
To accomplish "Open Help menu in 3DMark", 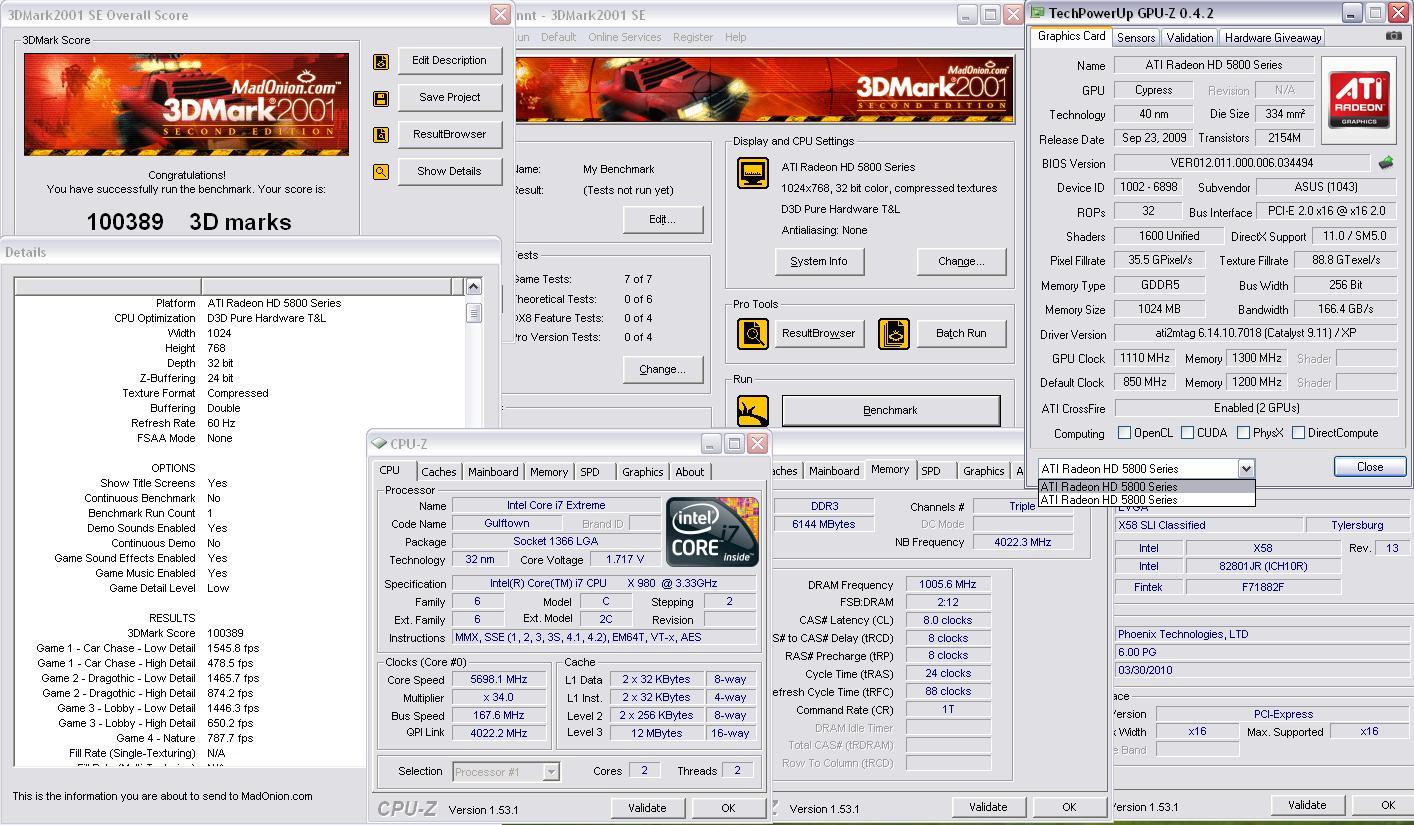I will click(735, 37).
